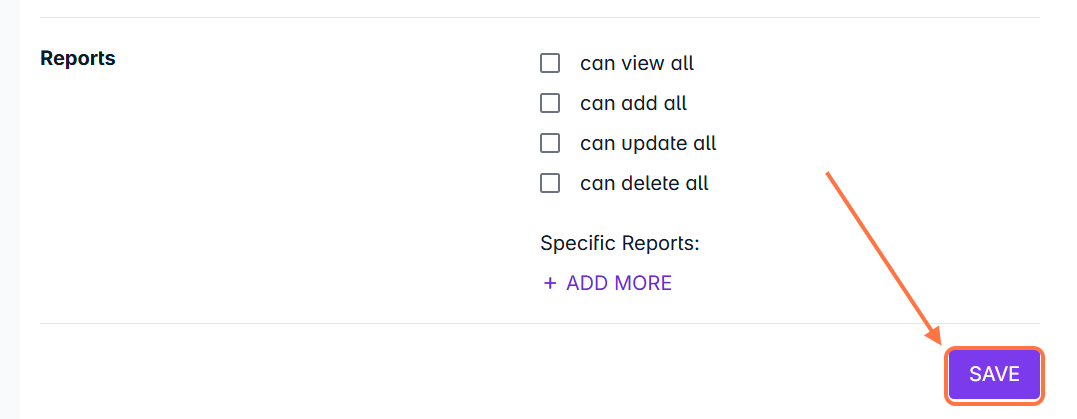
Task: Click the 'can add all' label text
Action: [633, 103]
